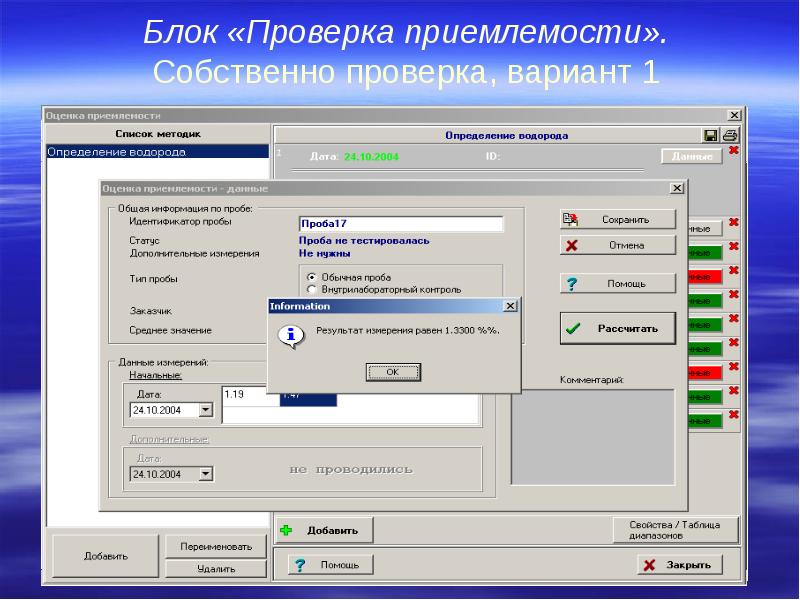Click the print icon in the top-right corner
Image resolution: width=800 pixels, height=600 pixels.
pos(730,135)
